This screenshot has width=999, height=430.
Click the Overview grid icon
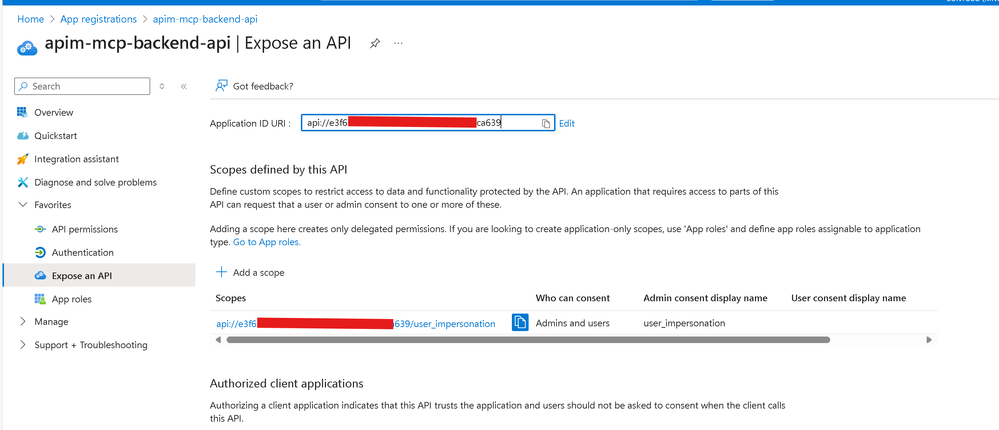23,112
